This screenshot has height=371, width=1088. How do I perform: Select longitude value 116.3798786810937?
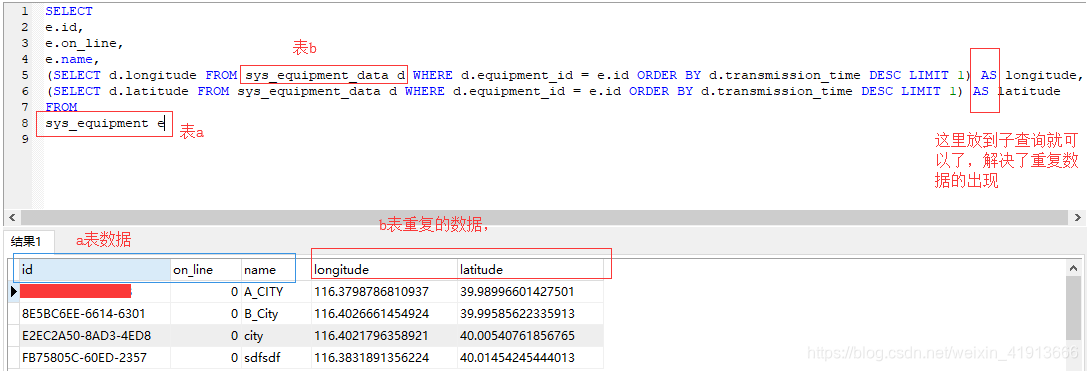384,292
